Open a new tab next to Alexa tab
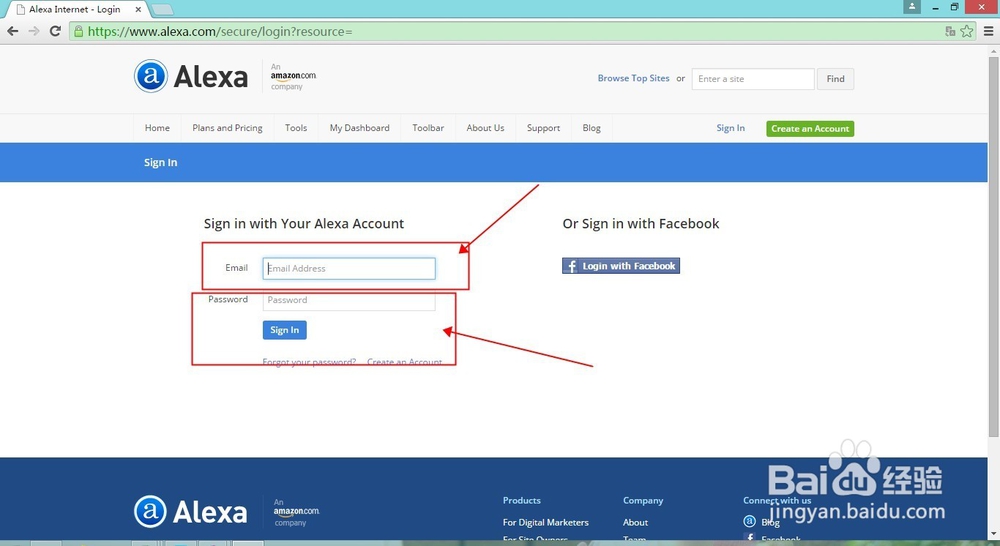Image resolution: width=1000 pixels, height=546 pixels. (162, 10)
